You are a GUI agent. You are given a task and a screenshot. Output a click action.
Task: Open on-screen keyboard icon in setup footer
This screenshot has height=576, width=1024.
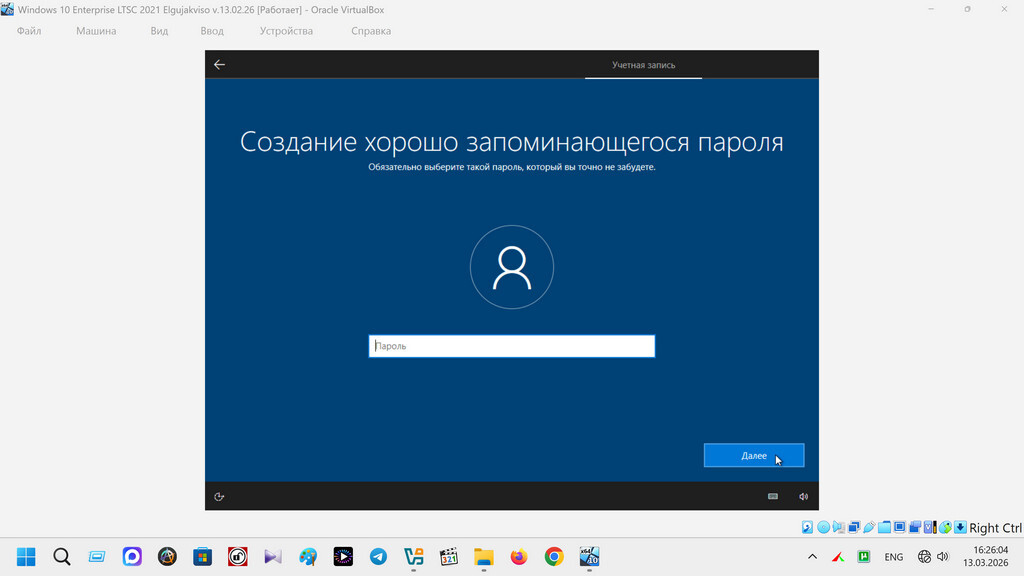(x=773, y=496)
